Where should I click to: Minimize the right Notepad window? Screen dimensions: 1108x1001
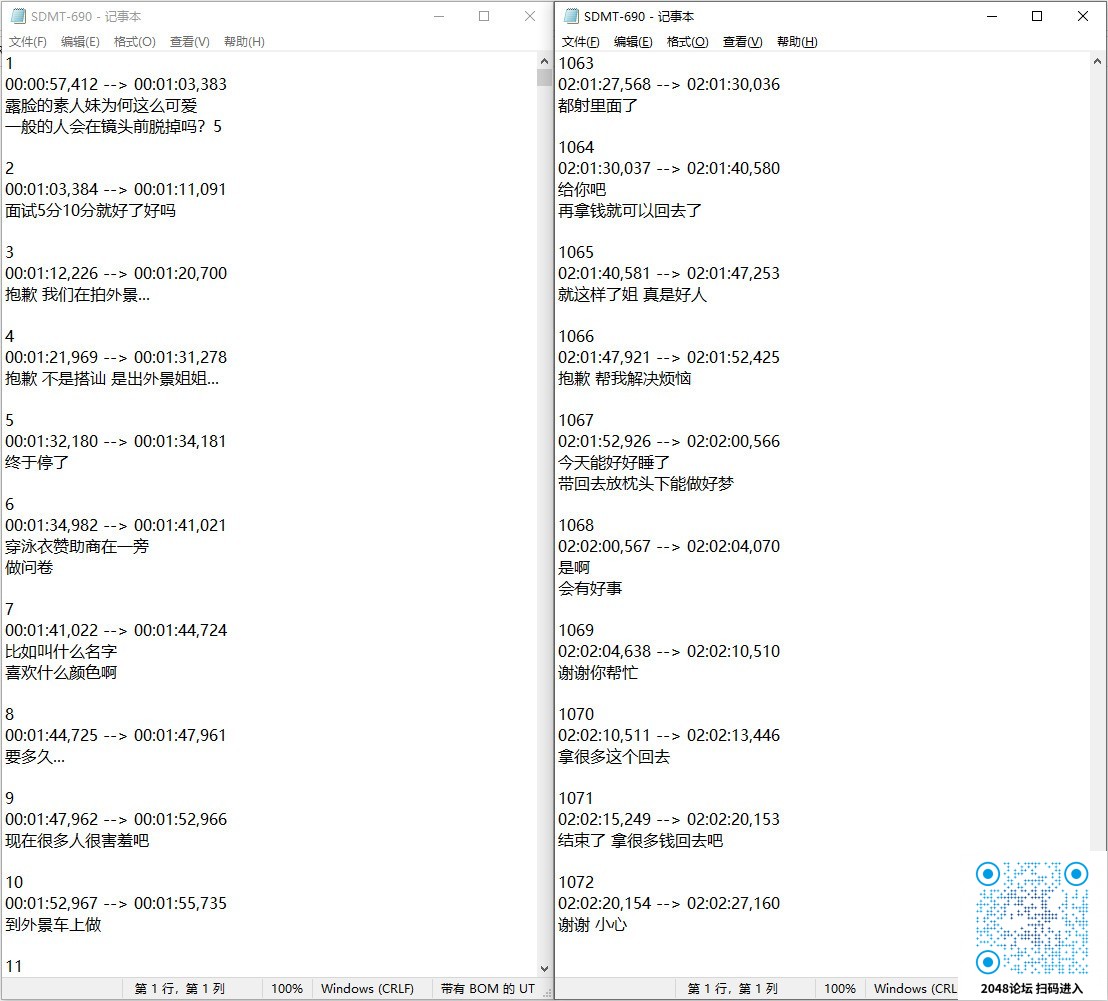pos(991,16)
